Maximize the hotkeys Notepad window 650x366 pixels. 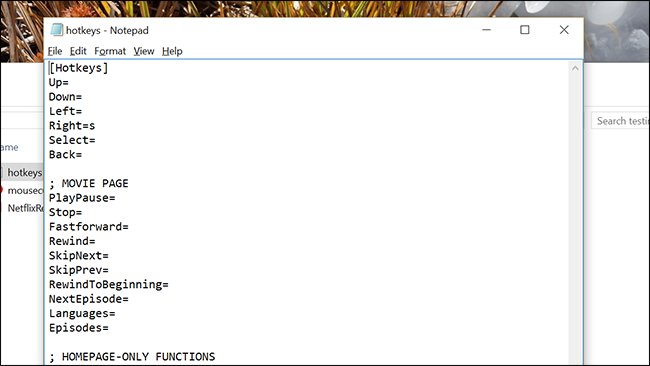click(525, 30)
